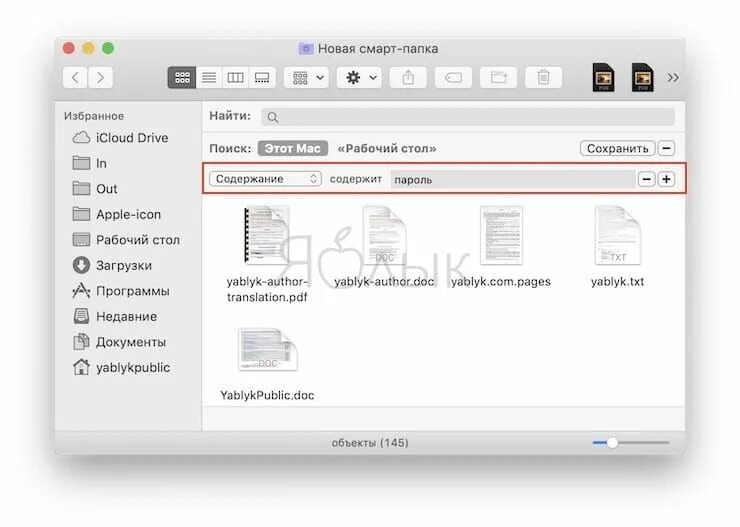740x527 pixels.
Task: Go back with the left arrow
Action: click(75, 77)
